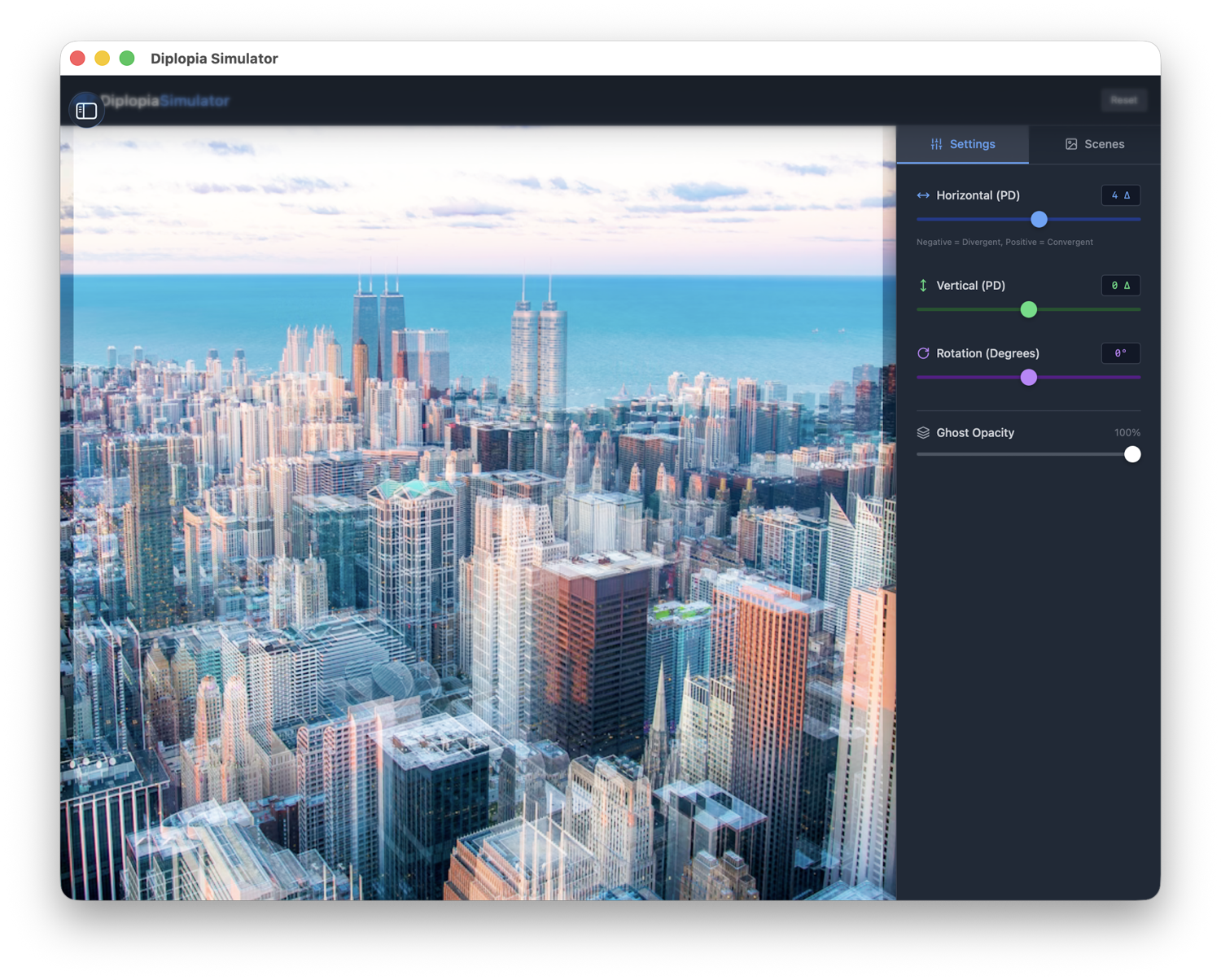This screenshot has height=980, width=1221.
Task: Maximize the window with the green button
Action: pos(127,59)
